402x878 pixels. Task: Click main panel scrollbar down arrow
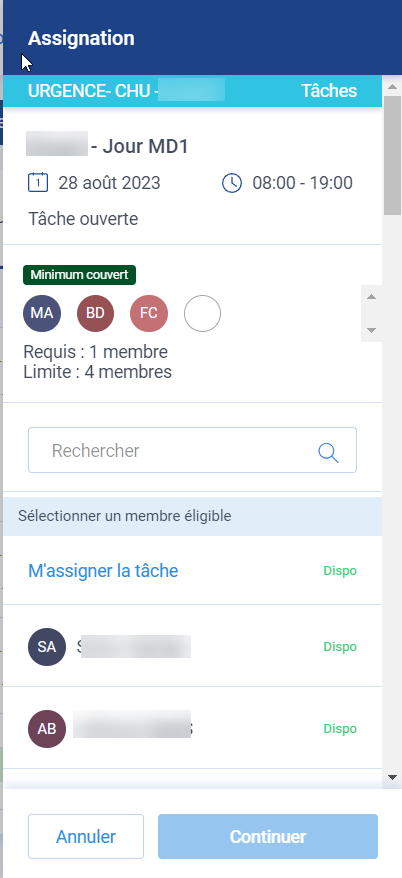click(x=392, y=777)
